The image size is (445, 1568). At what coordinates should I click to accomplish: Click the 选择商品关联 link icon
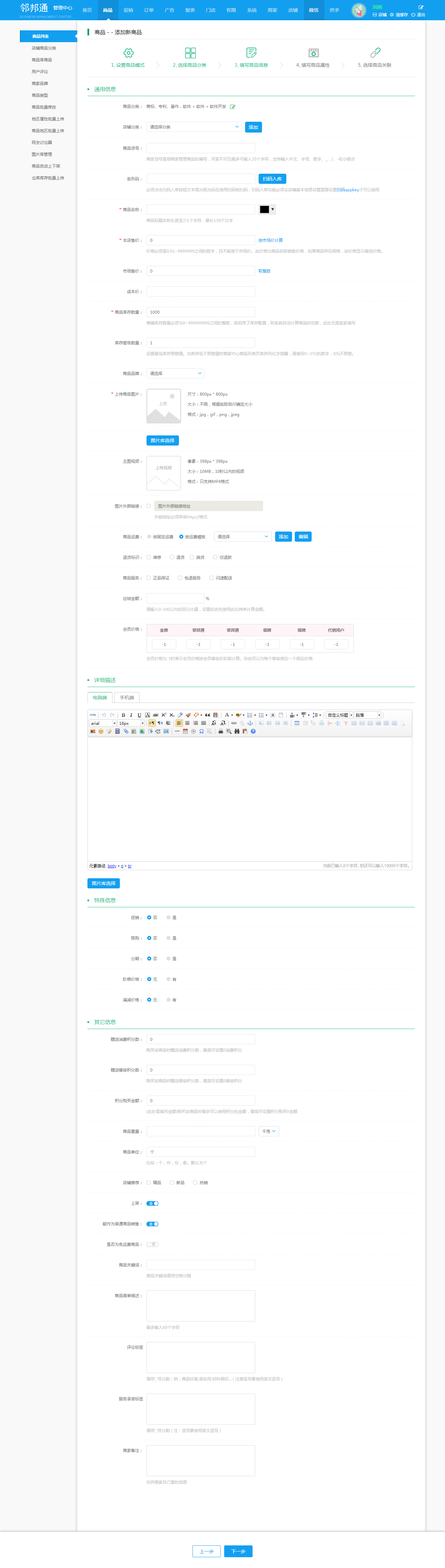(x=375, y=53)
